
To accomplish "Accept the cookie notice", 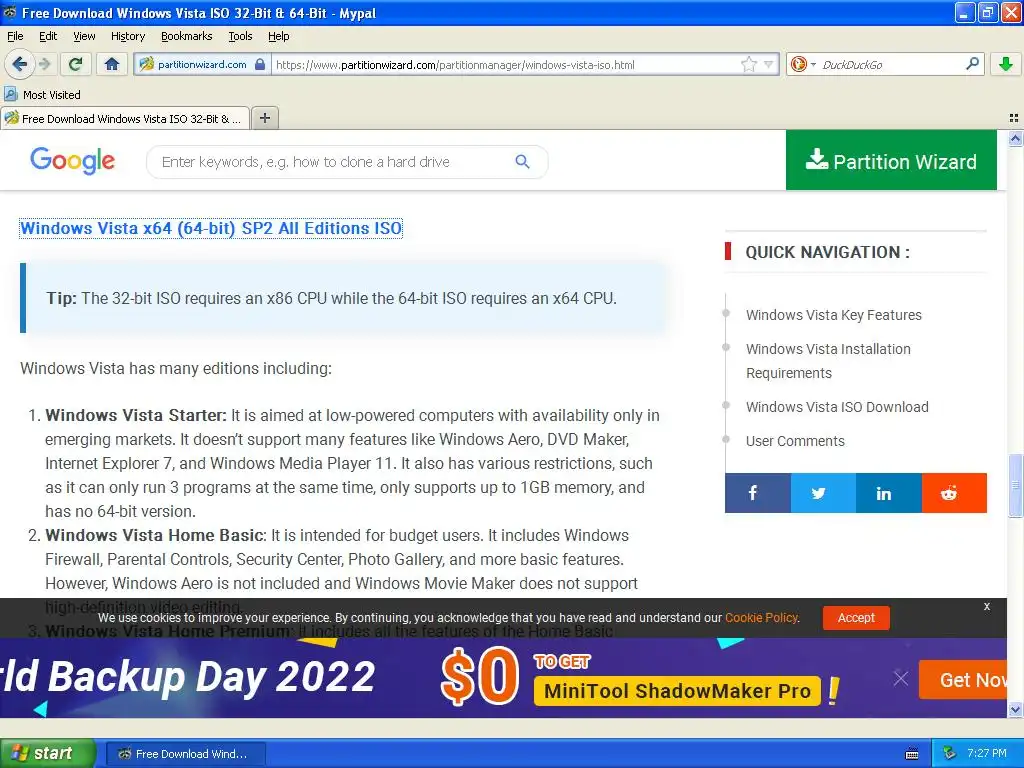I will coord(856,618).
